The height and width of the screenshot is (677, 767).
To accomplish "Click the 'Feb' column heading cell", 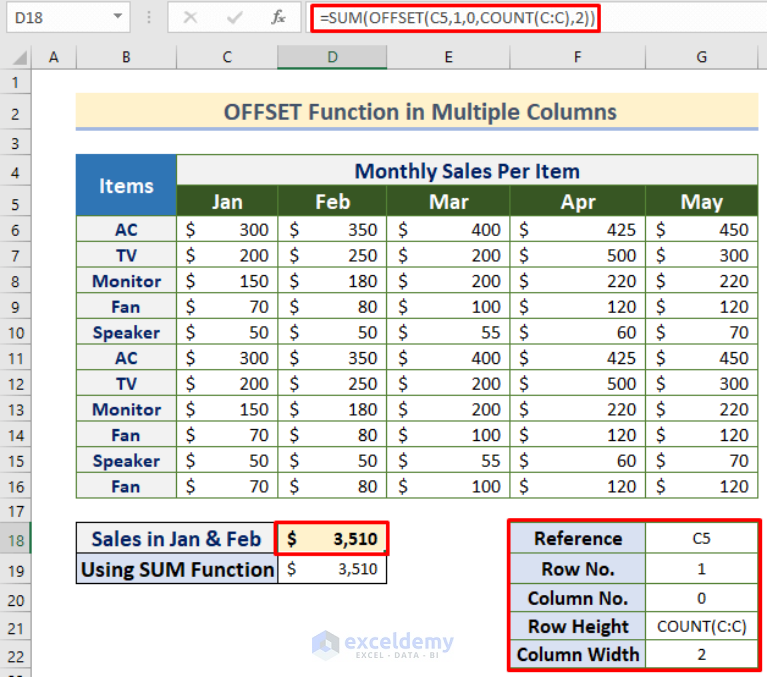I will click(332, 202).
